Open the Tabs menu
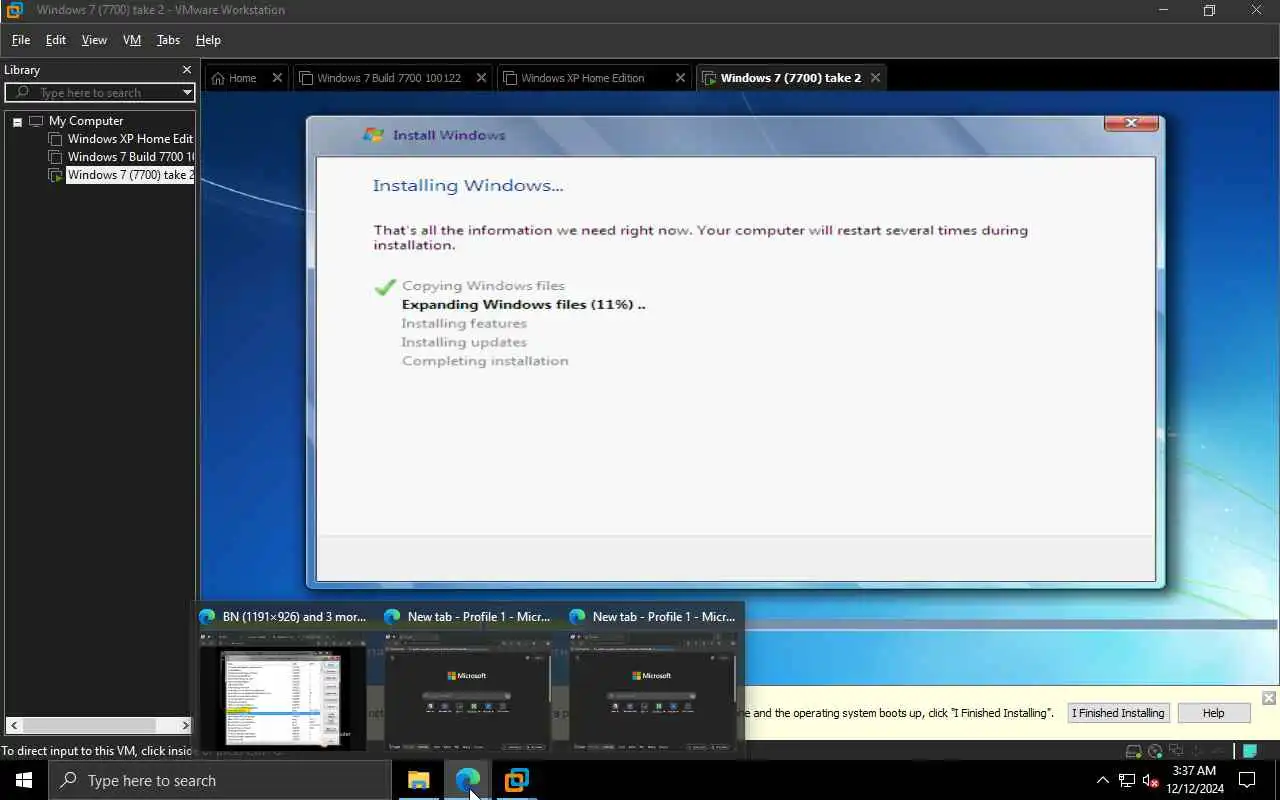Viewport: 1280px width, 800px height. 168,40
